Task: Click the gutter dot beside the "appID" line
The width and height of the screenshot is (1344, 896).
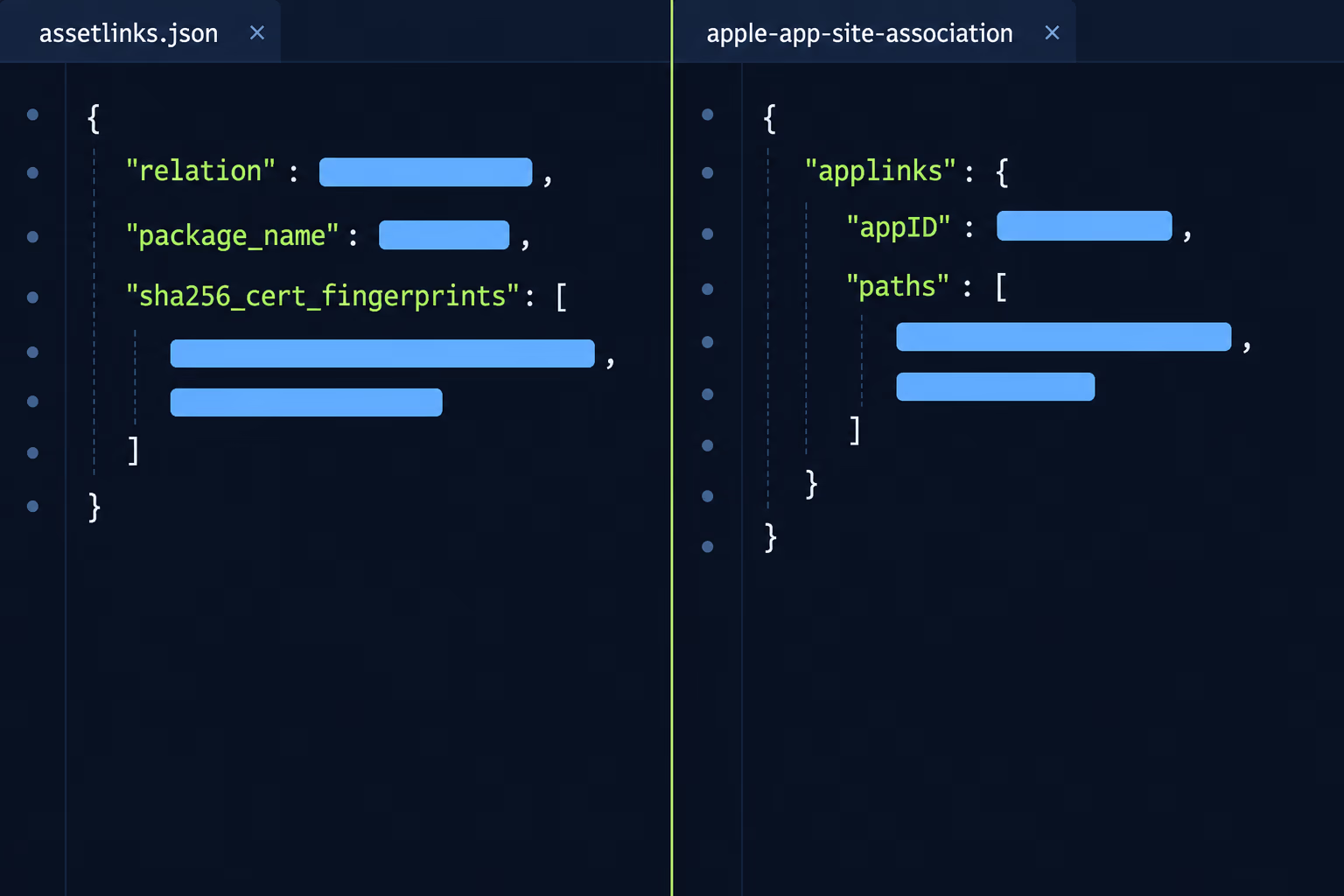Action: coord(708,234)
